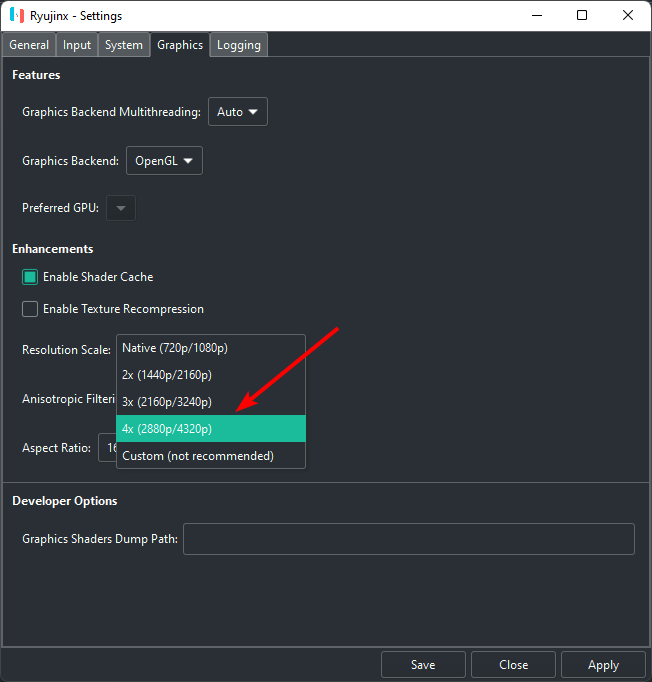The image size is (652, 682).
Task: Enable Texture Recompression checkbox
Action: tap(30, 309)
